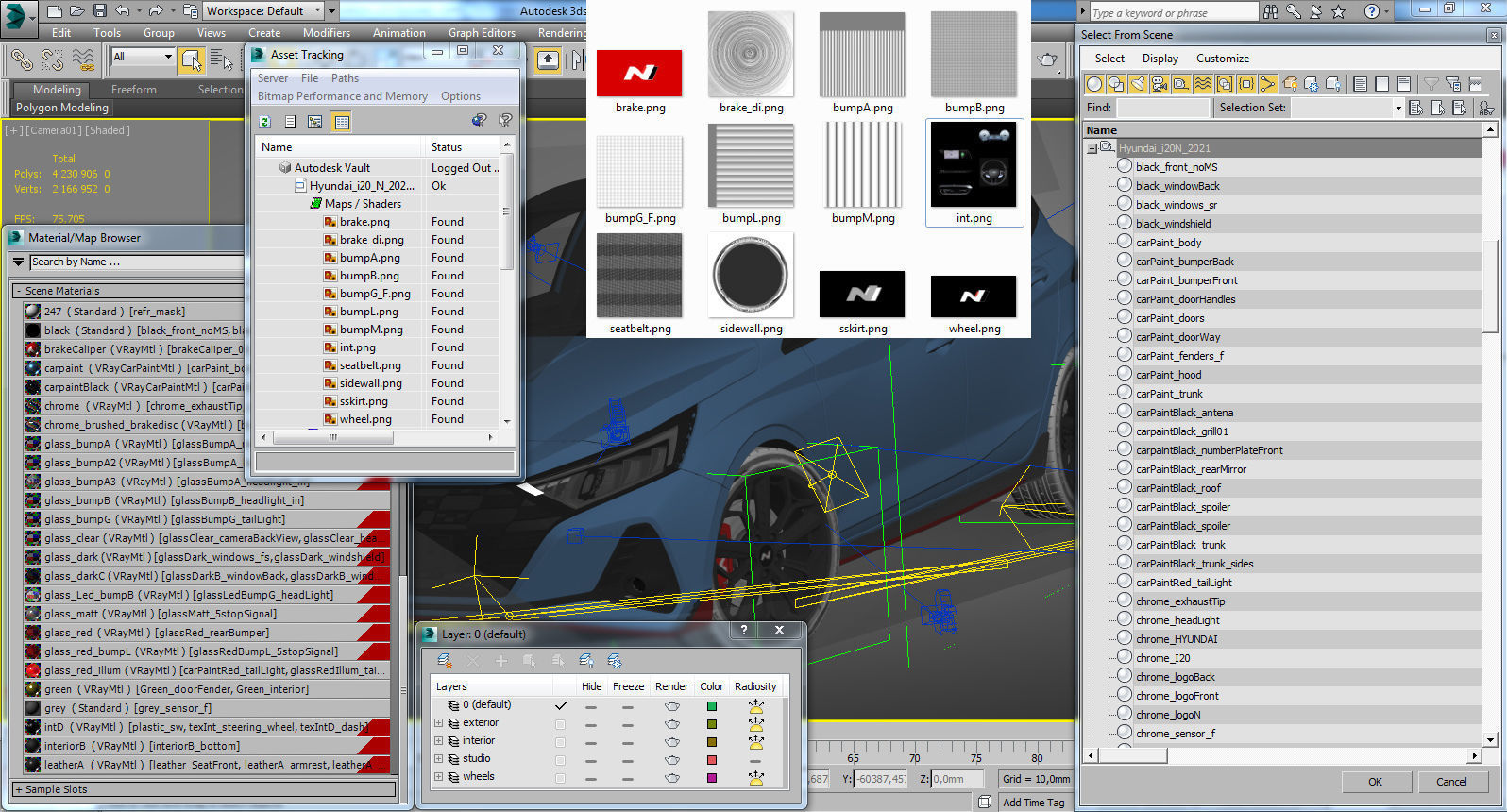
Task: Click the Select and Link chain icon
Action: (x=21, y=60)
